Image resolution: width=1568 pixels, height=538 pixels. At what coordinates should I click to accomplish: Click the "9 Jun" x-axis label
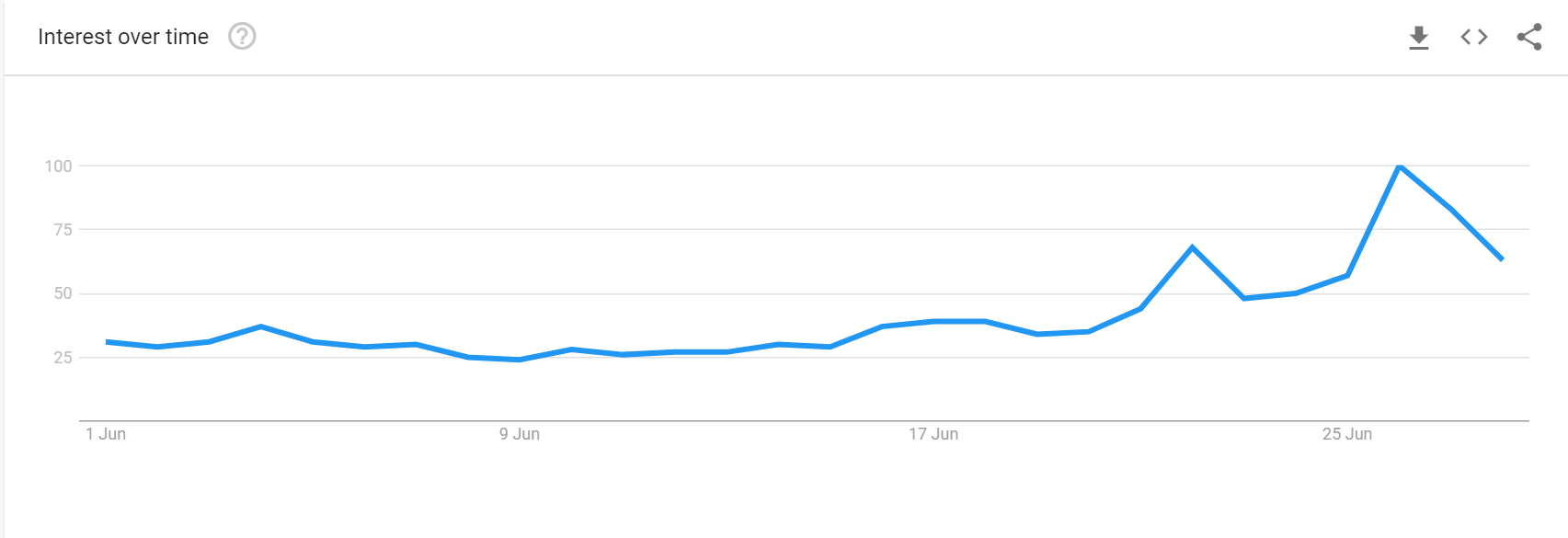pyautogui.click(x=520, y=434)
